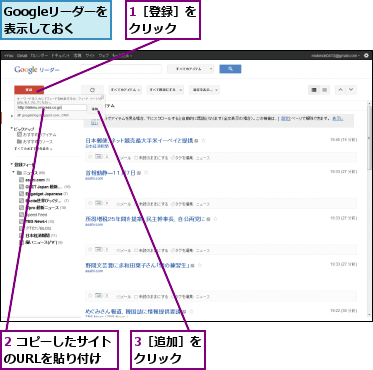Star the めぐみさん報道 article
Viewport: 373px width, 370px height.
coord(191,311)
